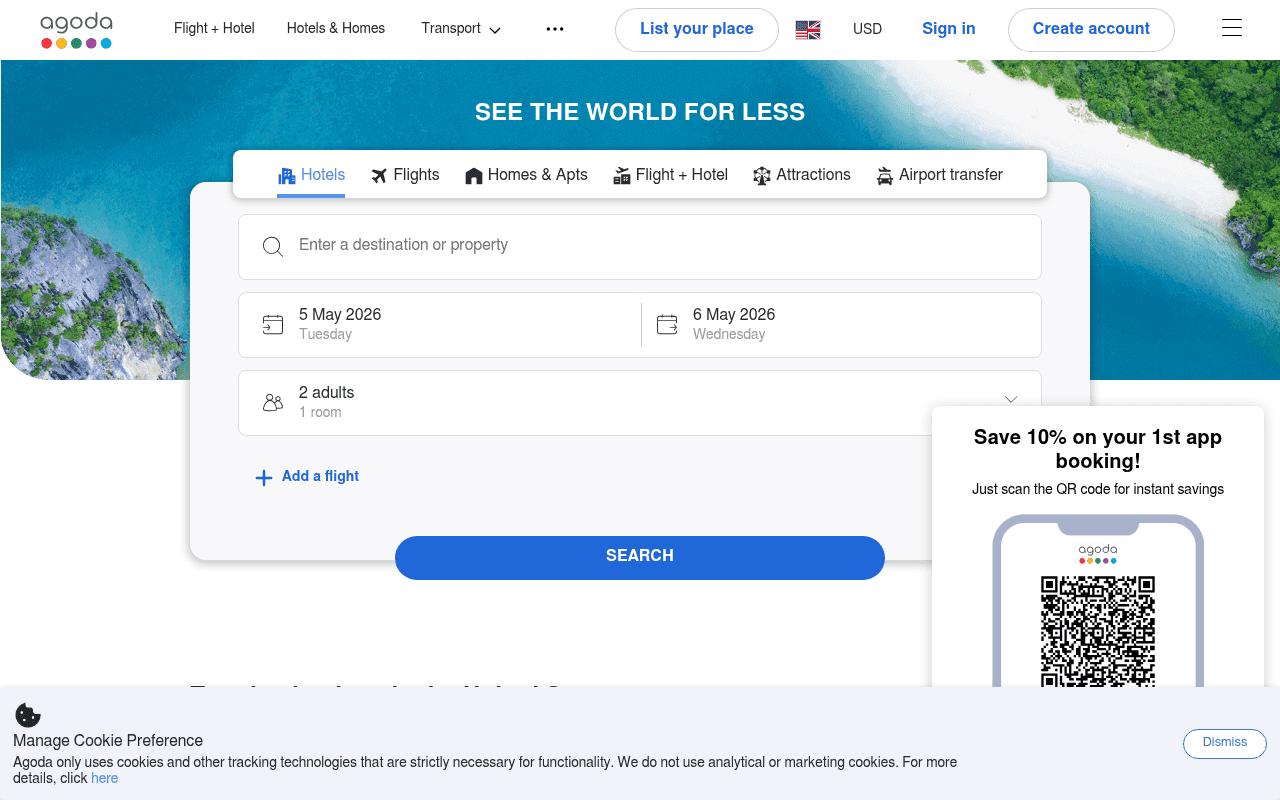Click the Attractions ferris wheel icon
The image size is (1280, 800).
[x=762, y=174]
